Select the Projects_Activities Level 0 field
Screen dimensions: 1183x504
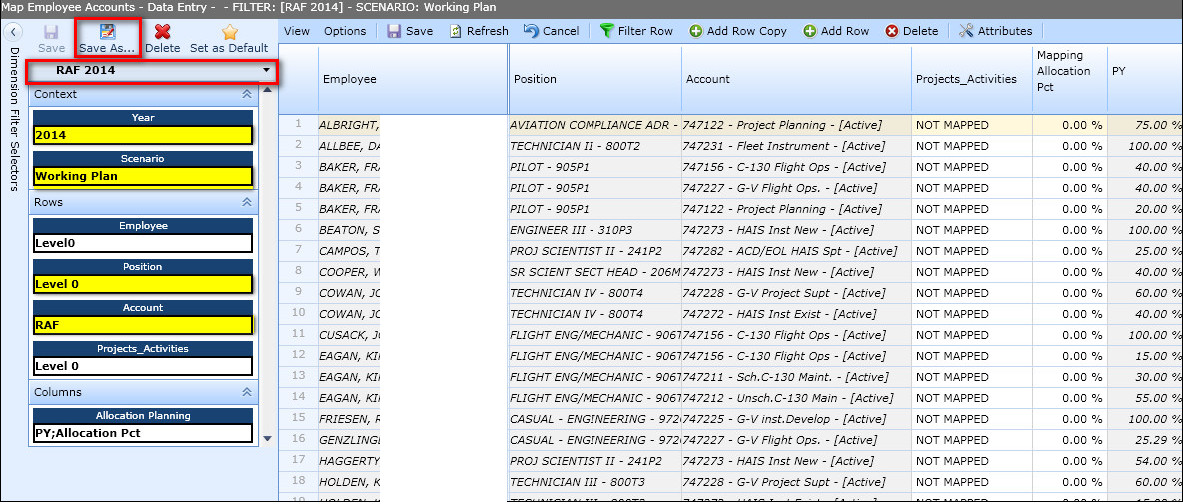[143, 366]
